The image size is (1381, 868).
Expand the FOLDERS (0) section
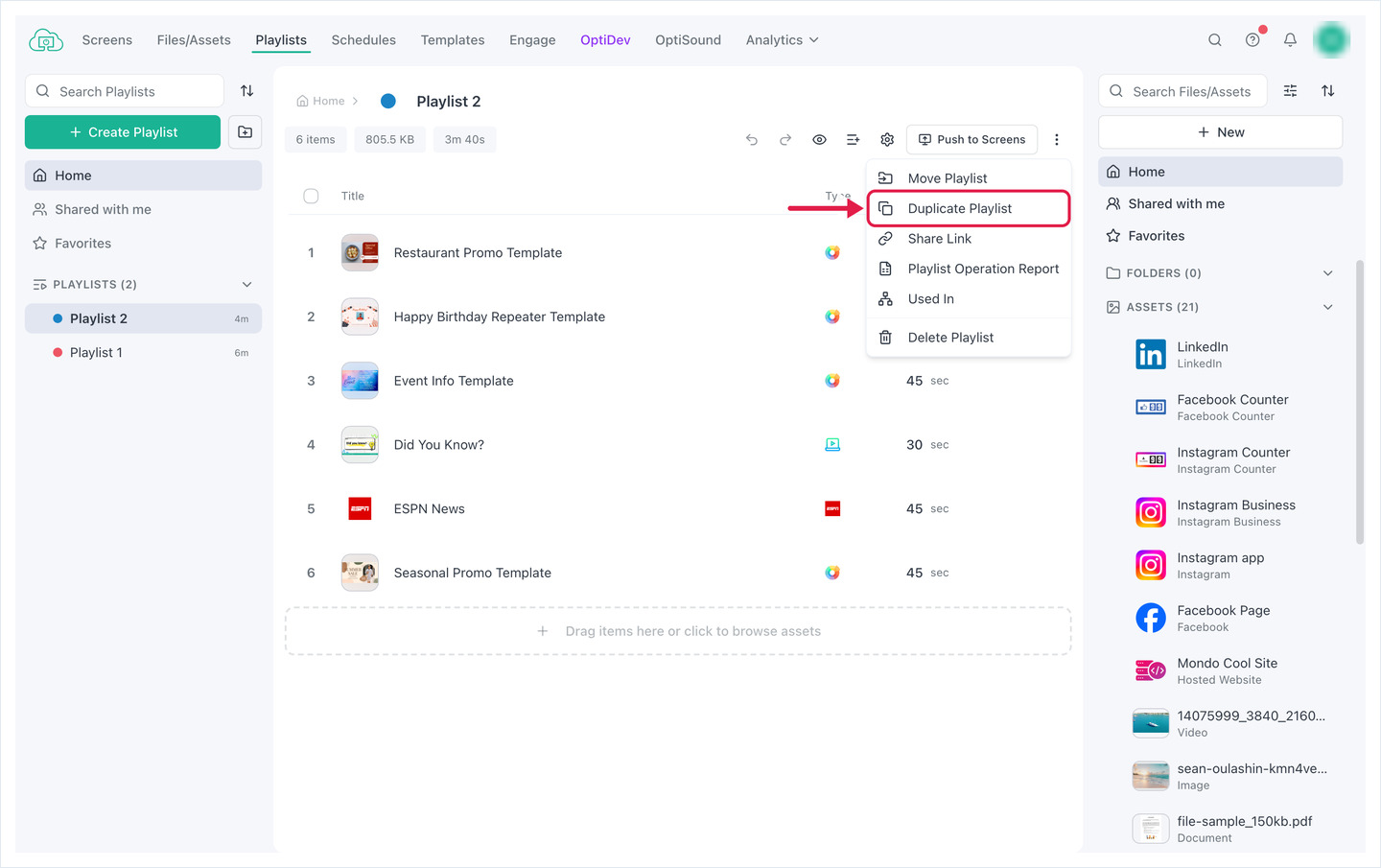(1328, 273)
